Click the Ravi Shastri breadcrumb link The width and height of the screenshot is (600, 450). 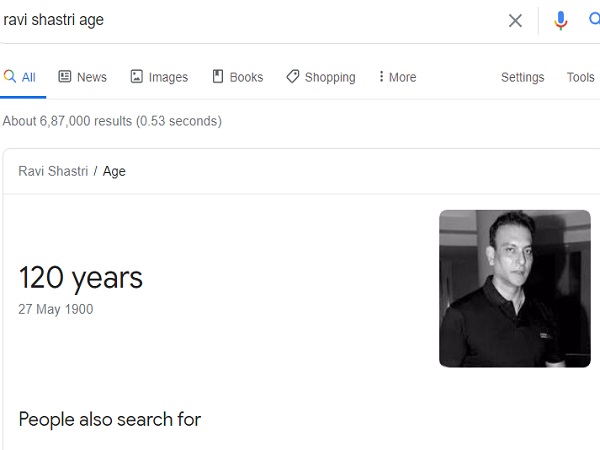coord(52,171)
